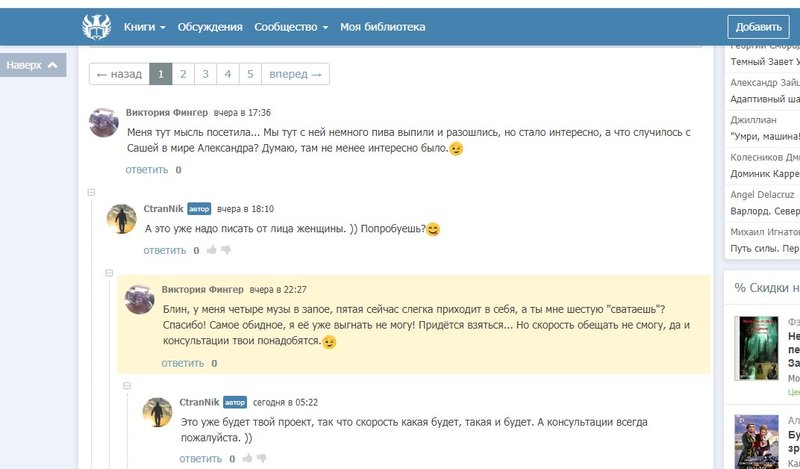Go to page 3 of comments
The image size is (800, 469).
click(205, 74)
